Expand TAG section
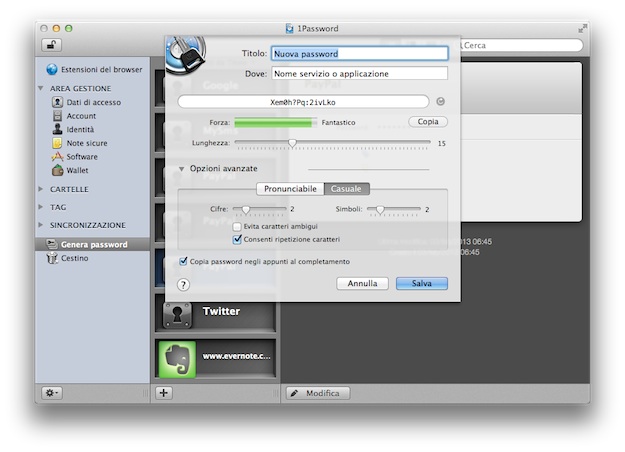 click(41, 207)
